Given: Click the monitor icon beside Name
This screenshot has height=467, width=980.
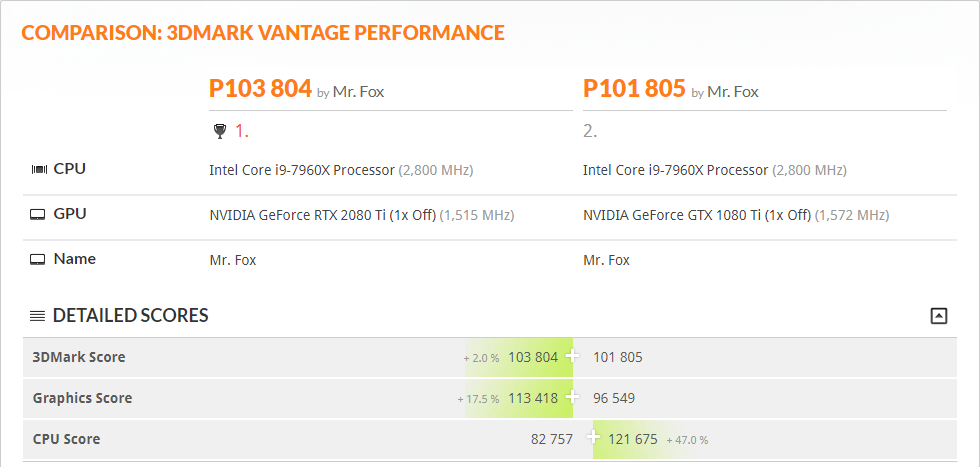Looking at the screenshot, I should [x=38, y=259].
